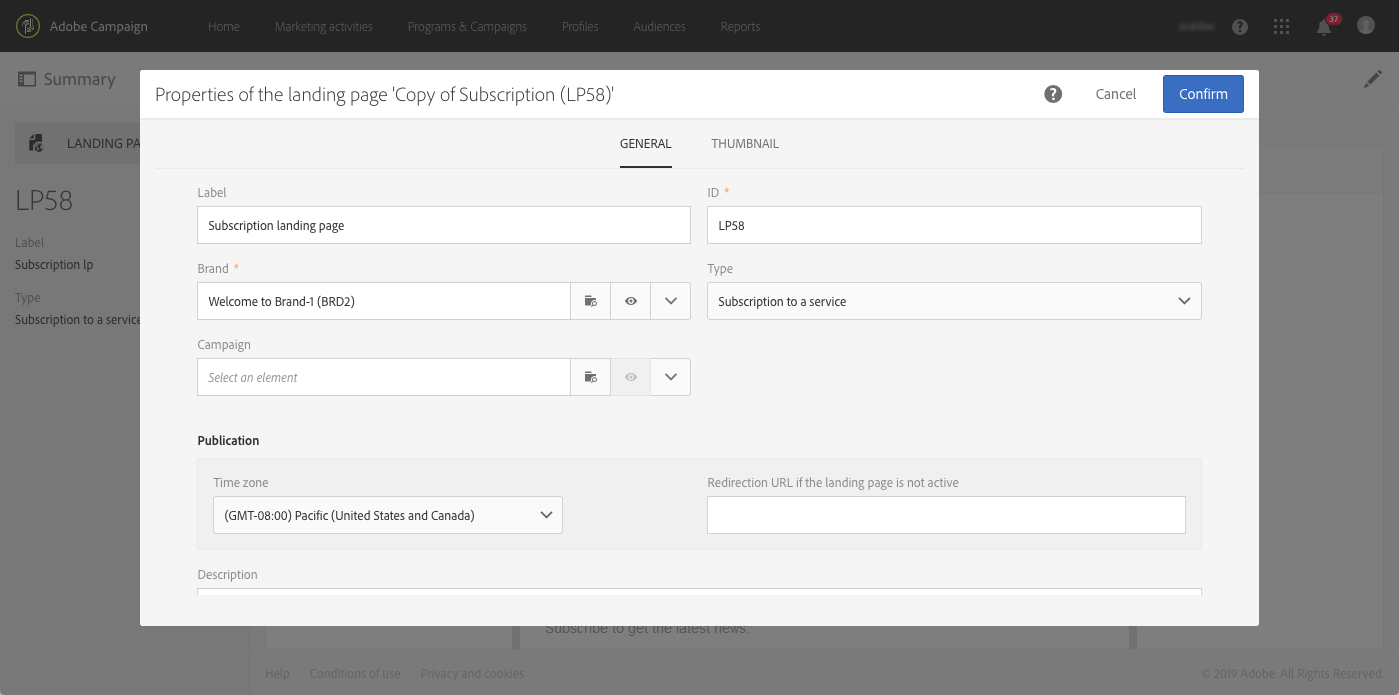Screen dimensions: 1399x695
Task: Open the Help footer link
Action: pos(277,674)
